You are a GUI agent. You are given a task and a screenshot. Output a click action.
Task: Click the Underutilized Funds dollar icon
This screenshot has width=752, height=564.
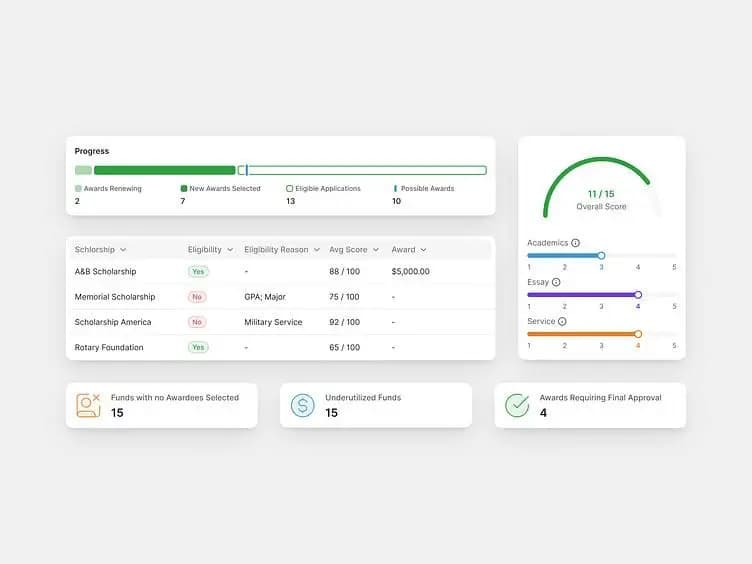(303, 405)
